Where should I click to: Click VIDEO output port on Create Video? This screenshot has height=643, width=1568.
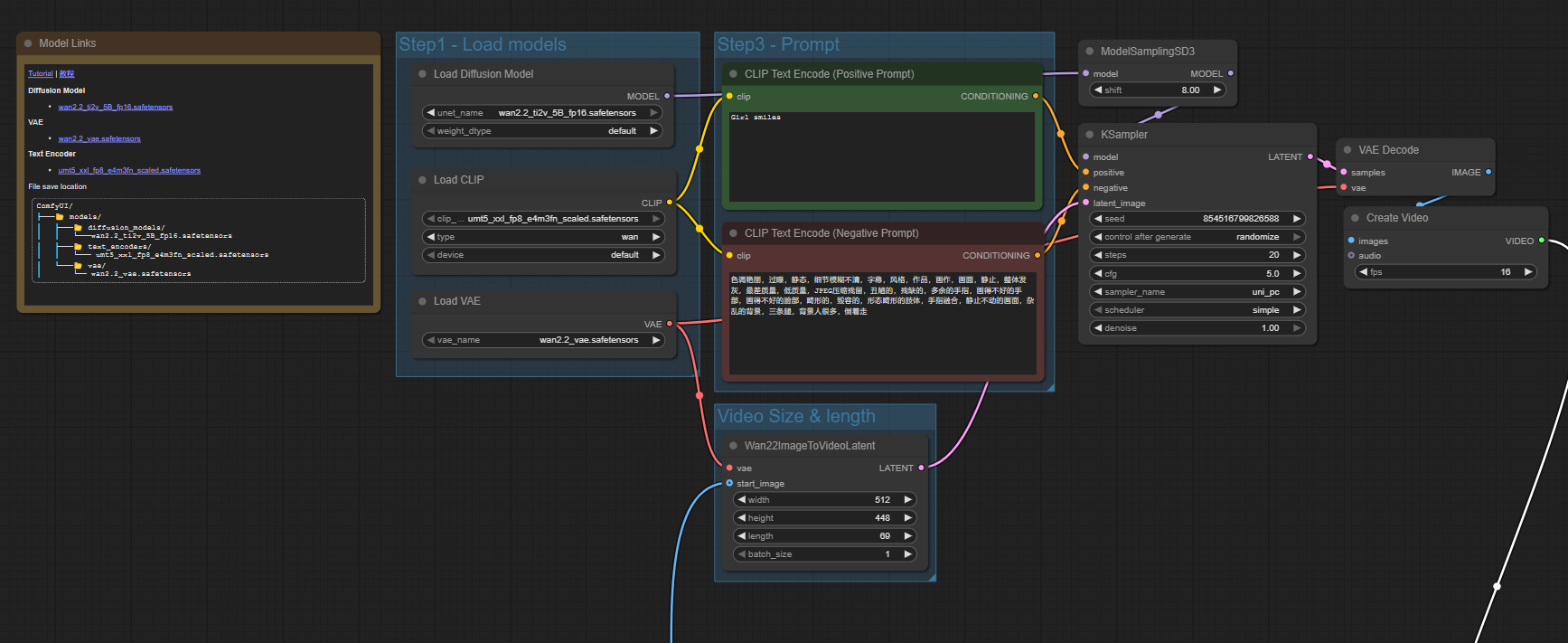pos(1541,241)
